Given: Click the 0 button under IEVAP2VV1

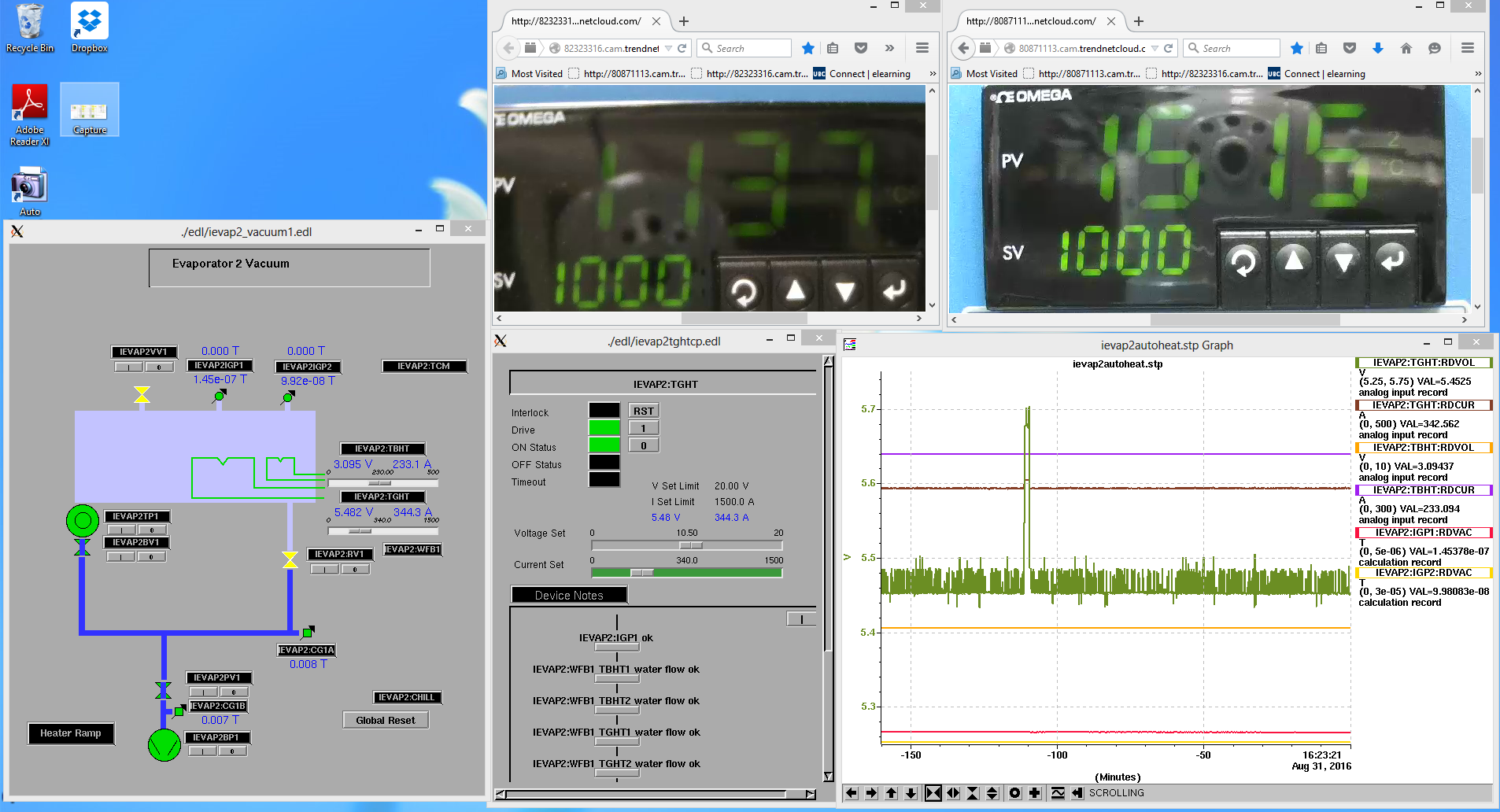Looking at the screenshot, I should pyautogui.click(x=159, y=367).
